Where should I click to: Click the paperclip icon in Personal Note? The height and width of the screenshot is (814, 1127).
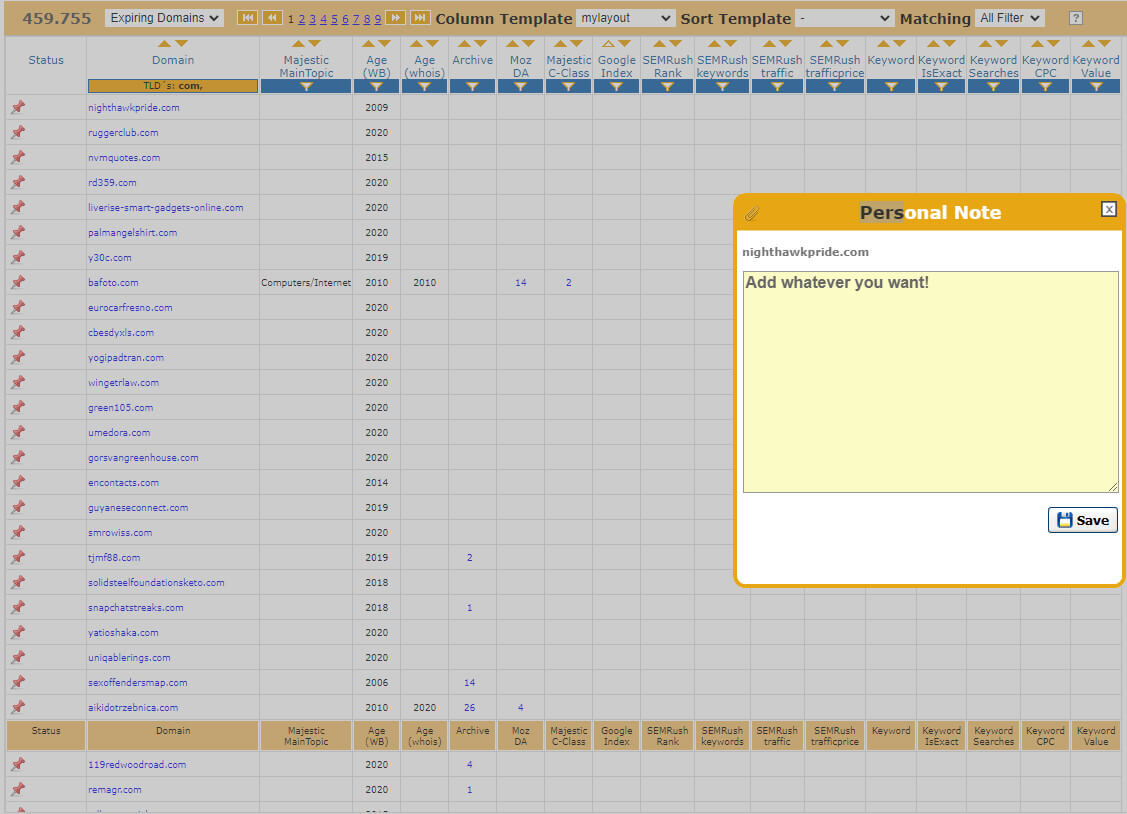[753, 212]
